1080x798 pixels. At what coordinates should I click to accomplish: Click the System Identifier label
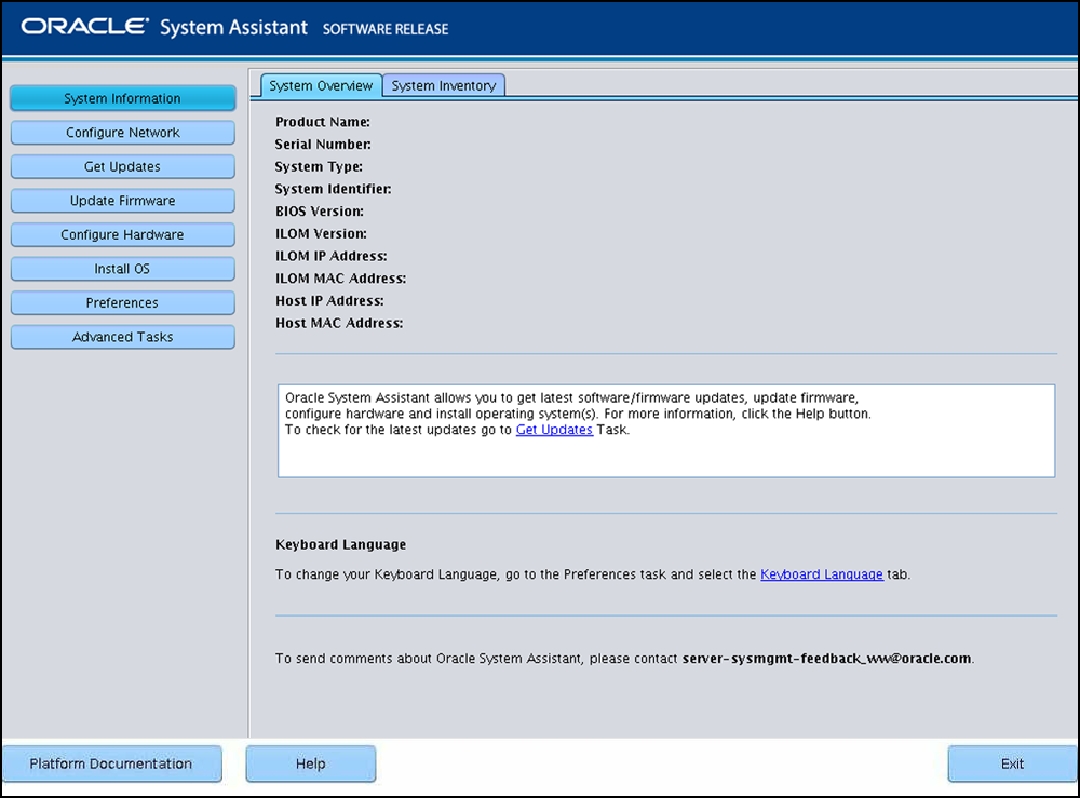point(333,189)
